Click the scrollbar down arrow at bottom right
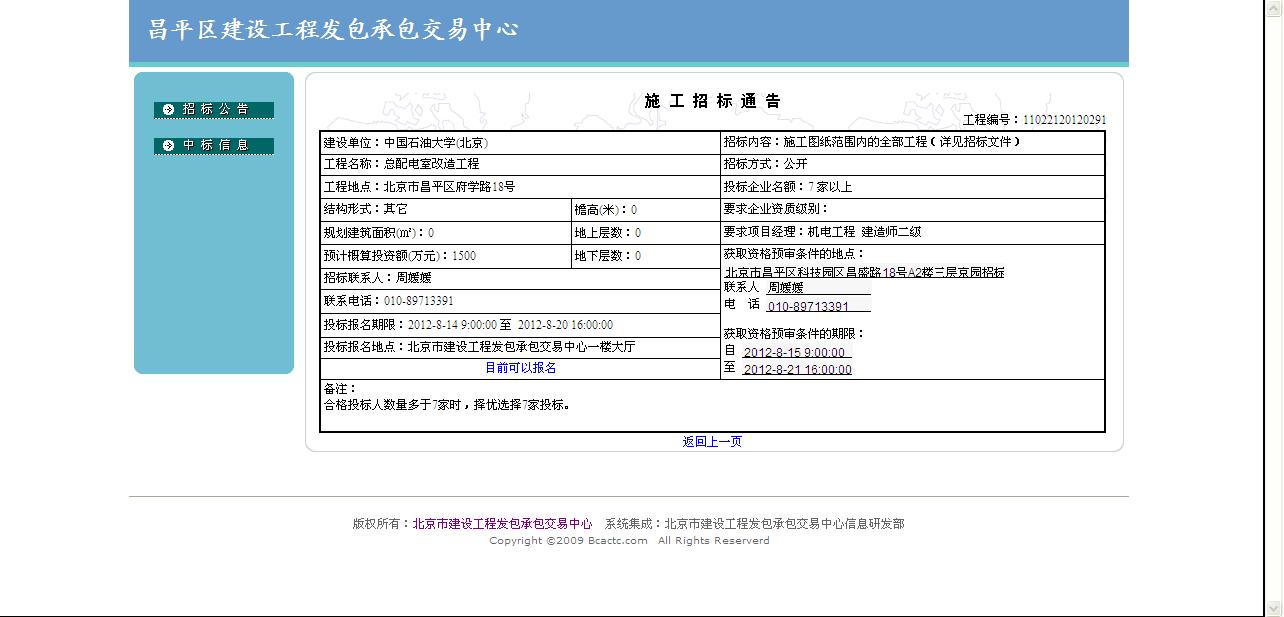Screen dimensions: 1284x617 tap(1274, 607)
